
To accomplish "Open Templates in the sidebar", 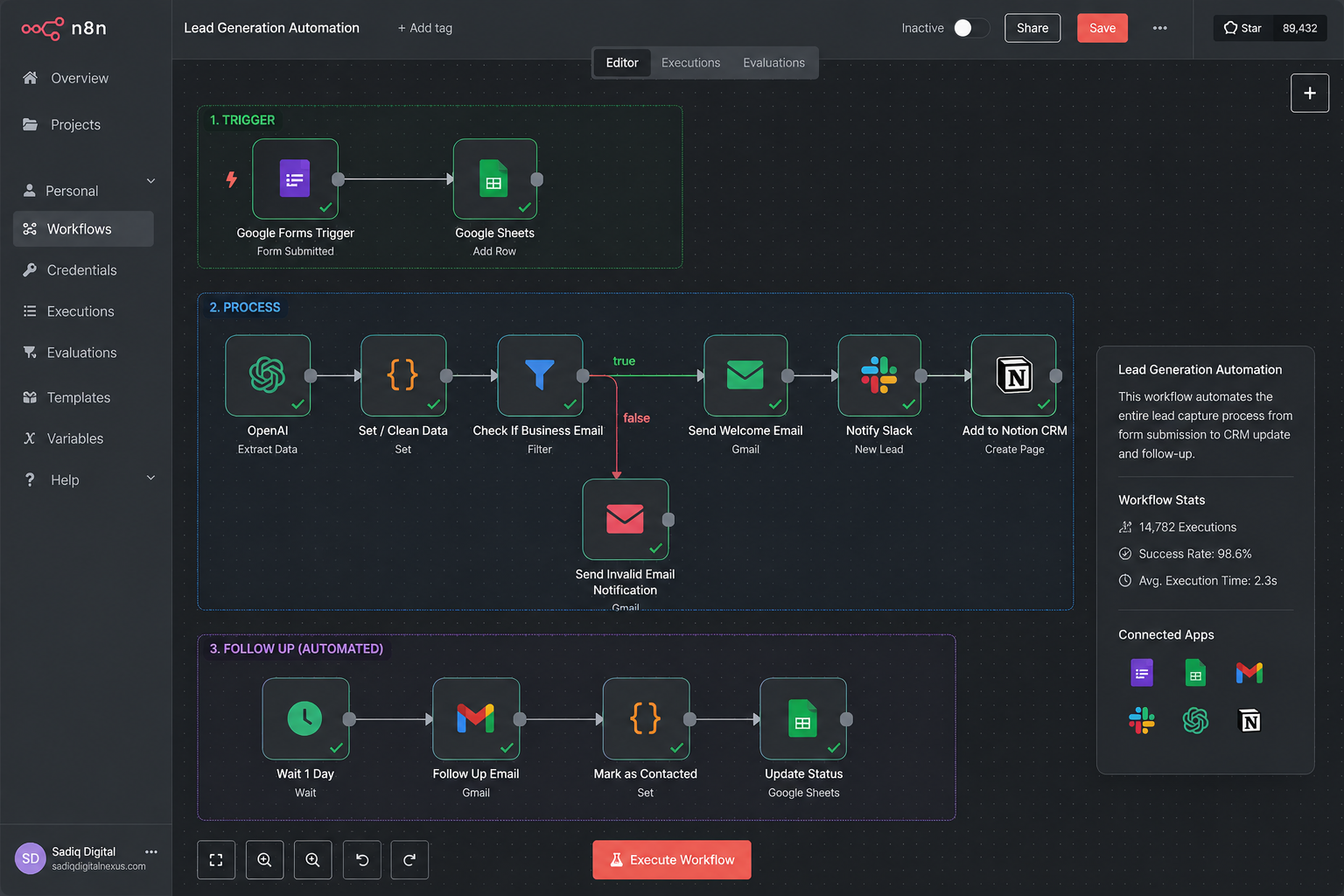I will pyautogui.click(x=79, y=397).
